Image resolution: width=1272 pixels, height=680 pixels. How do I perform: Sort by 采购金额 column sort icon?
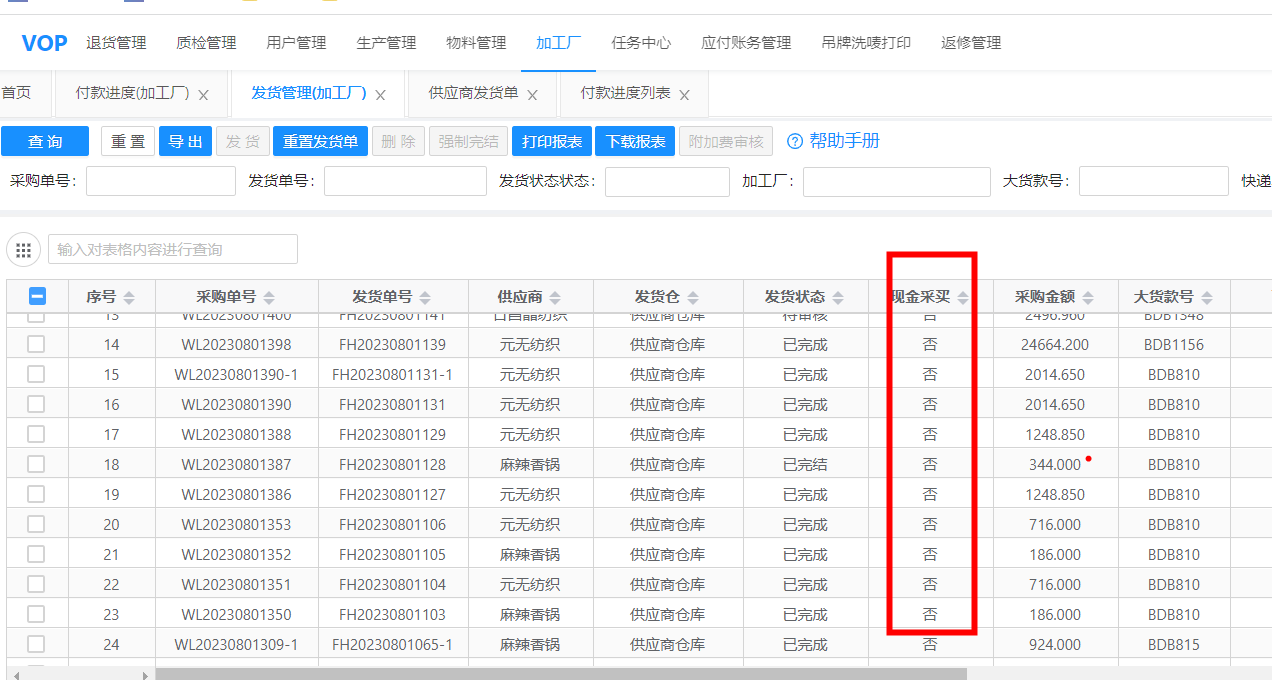(x=1088, y=298)
